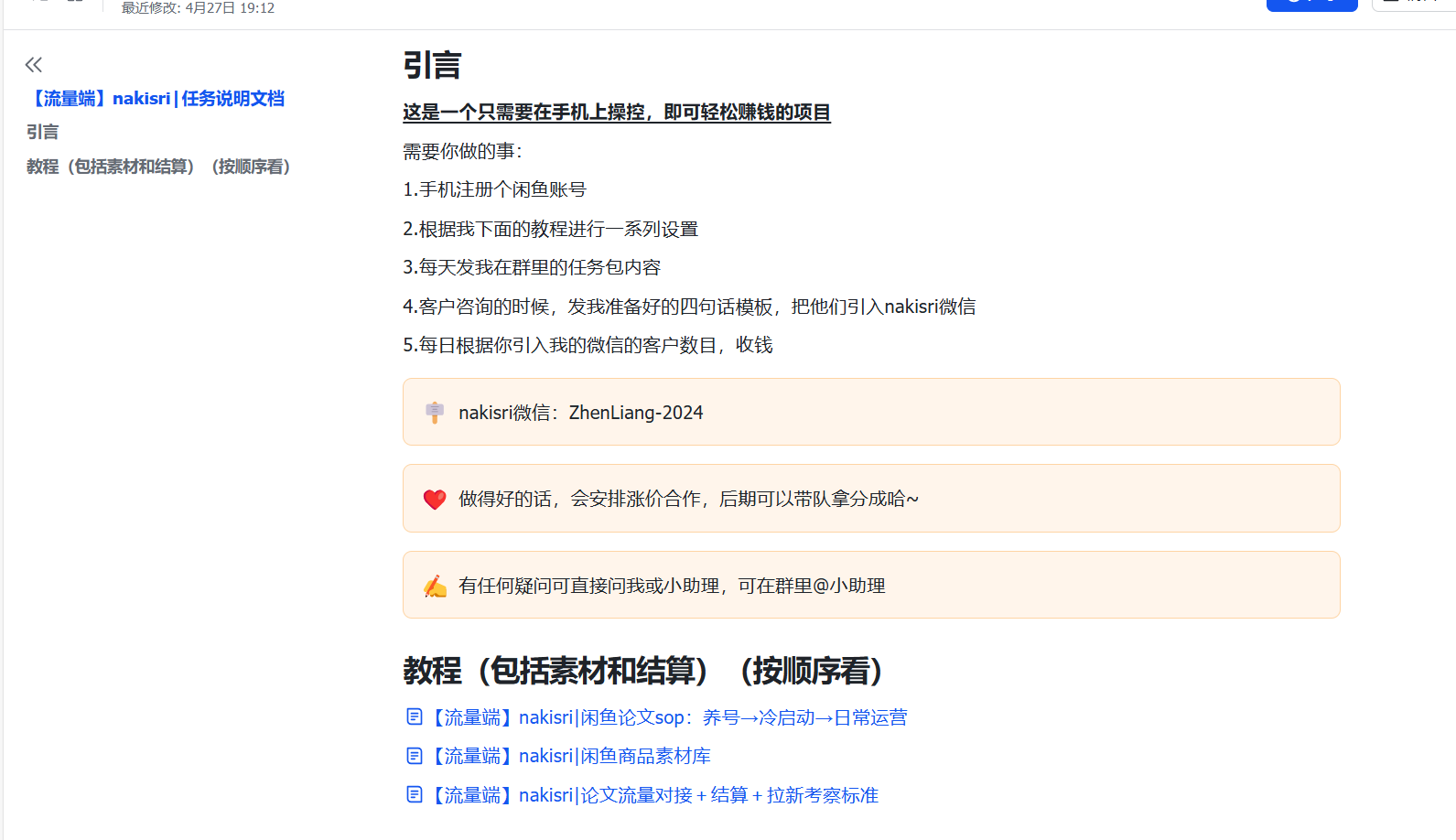Click line 4.客户咨询的时候

689,307
